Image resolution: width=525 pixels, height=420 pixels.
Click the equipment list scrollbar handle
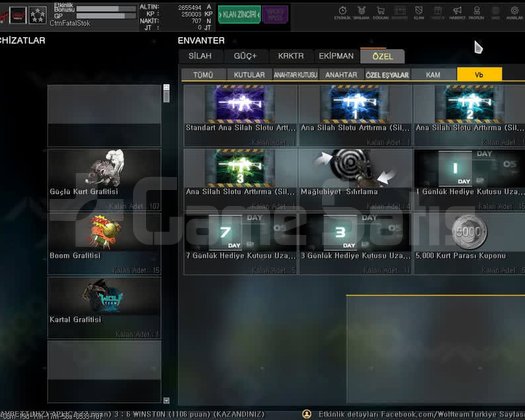coord(166,93)
